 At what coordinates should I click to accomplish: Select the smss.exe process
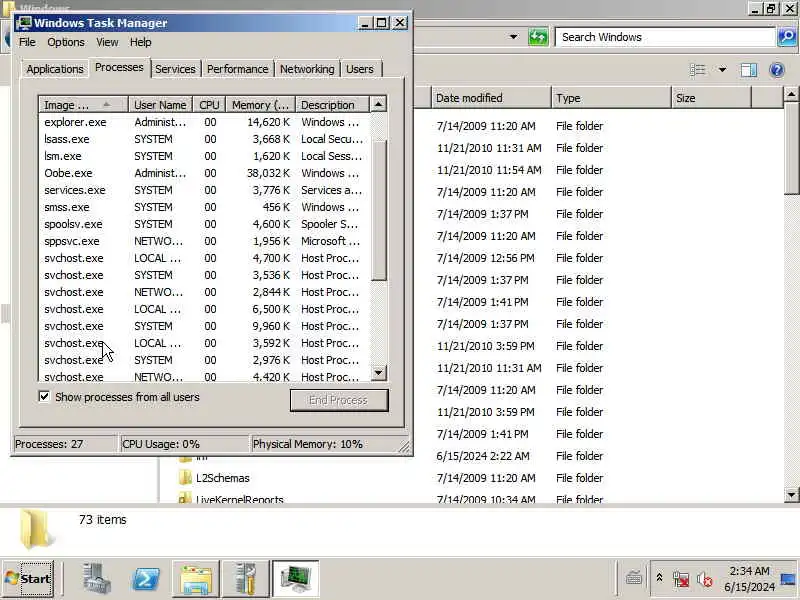coord(204,207)
